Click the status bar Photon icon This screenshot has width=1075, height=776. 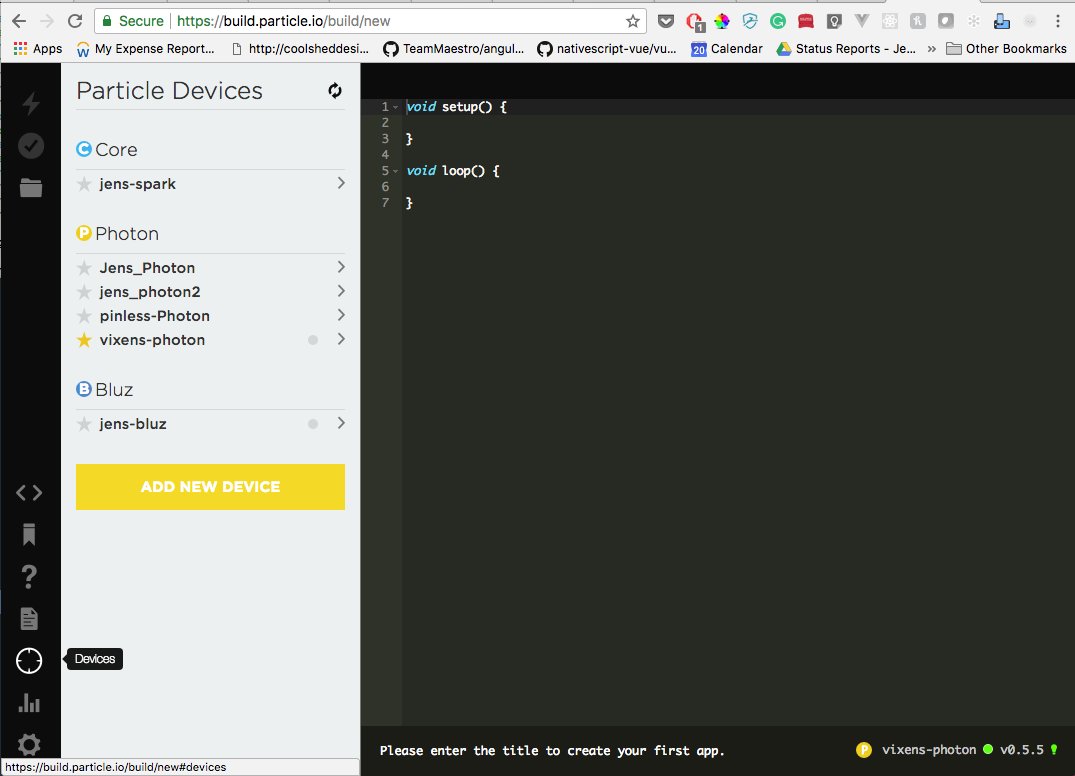click(x=864, y=750)
